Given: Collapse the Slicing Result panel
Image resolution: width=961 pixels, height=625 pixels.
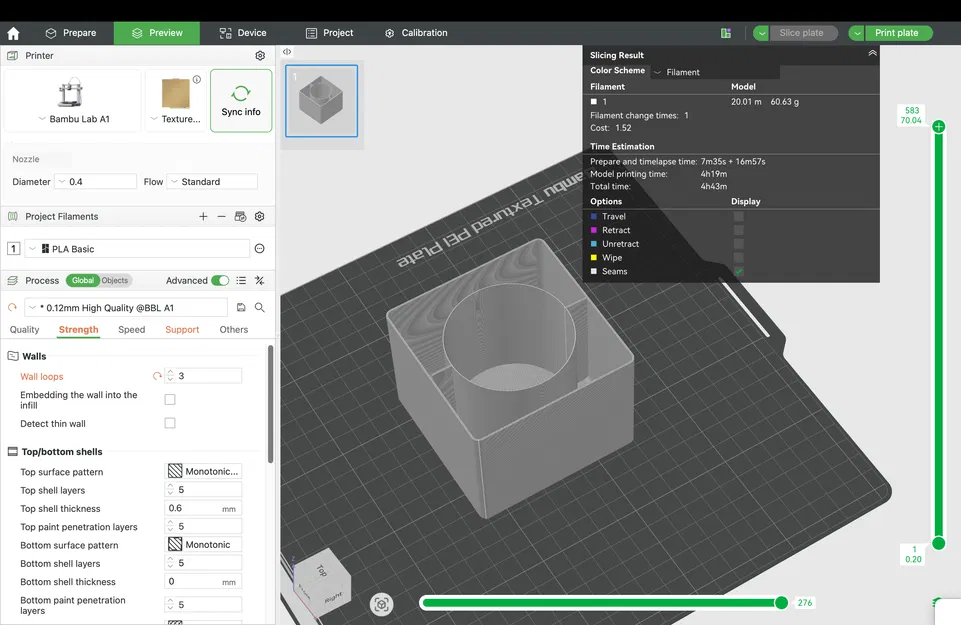Looking at the screenshot, I should [872, 54].
